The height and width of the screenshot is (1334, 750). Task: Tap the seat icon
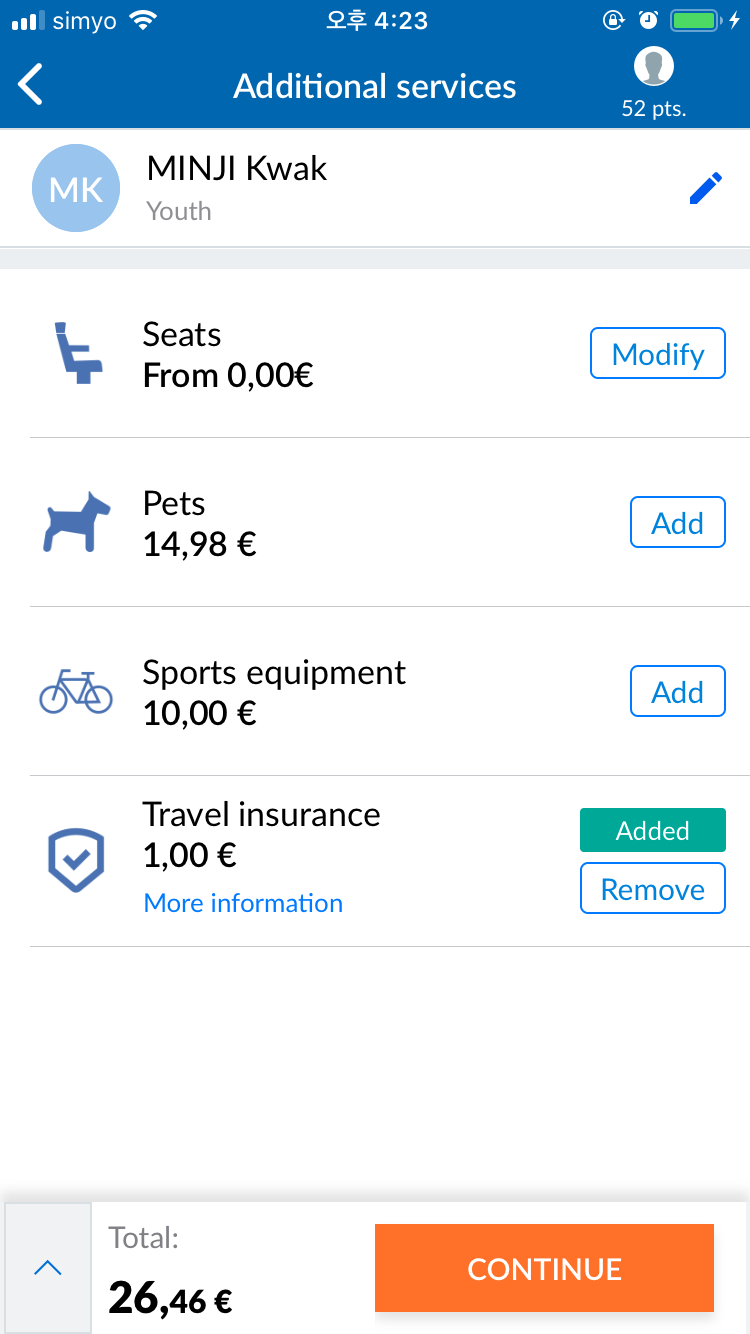point(76,354)
